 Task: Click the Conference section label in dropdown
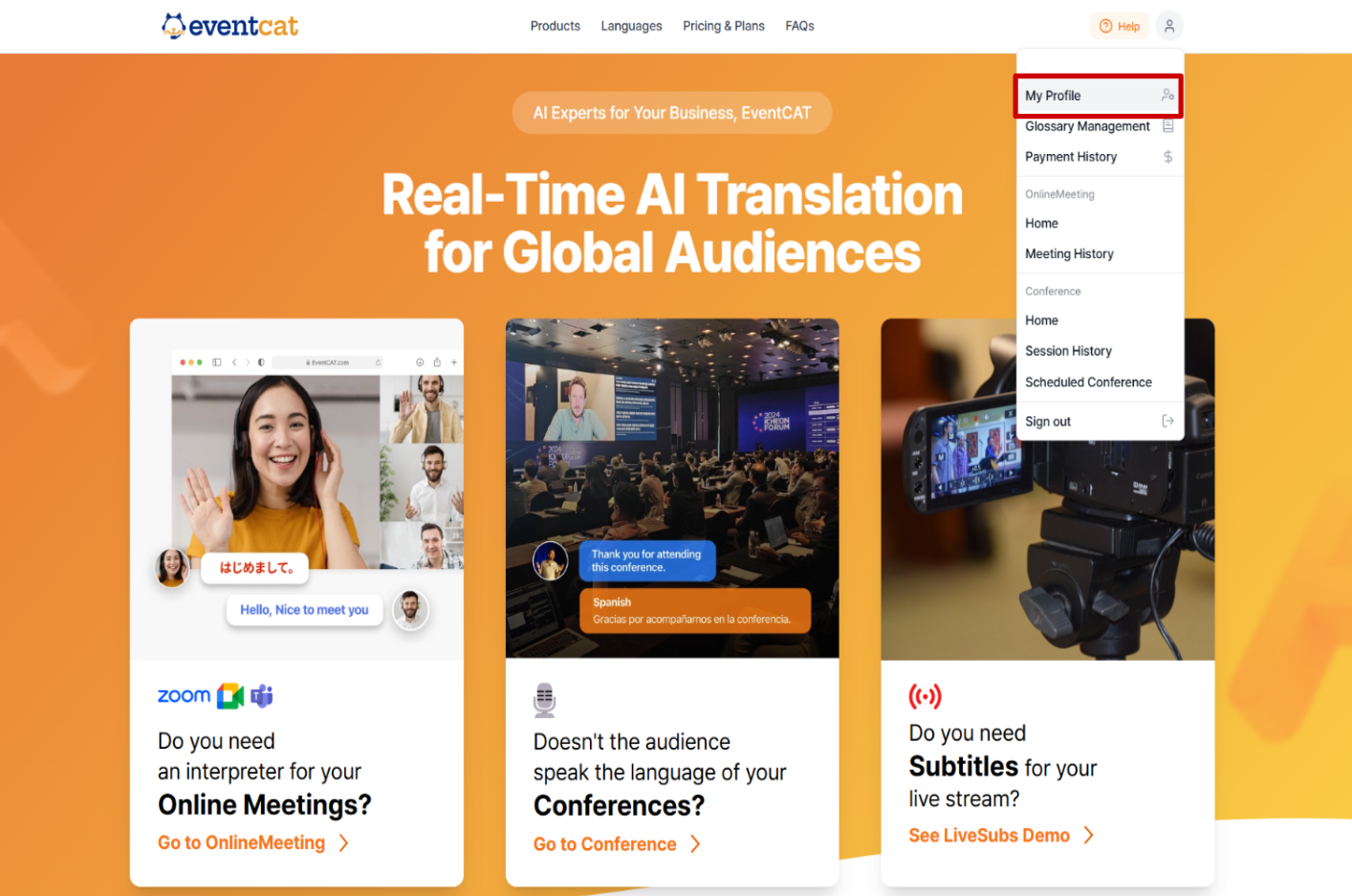coord(1053,291)
